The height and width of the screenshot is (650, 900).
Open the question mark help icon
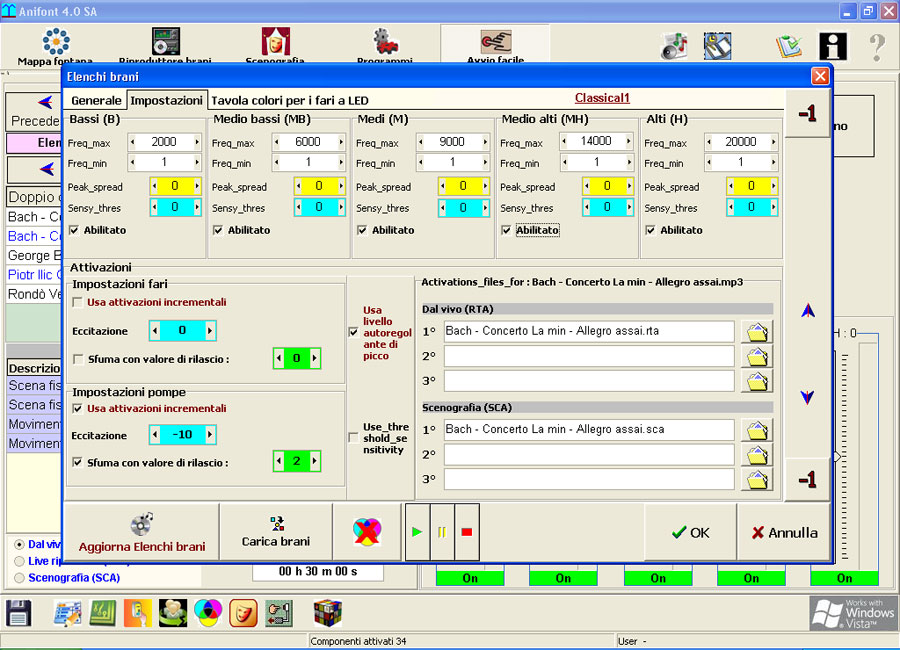point(876,47)
